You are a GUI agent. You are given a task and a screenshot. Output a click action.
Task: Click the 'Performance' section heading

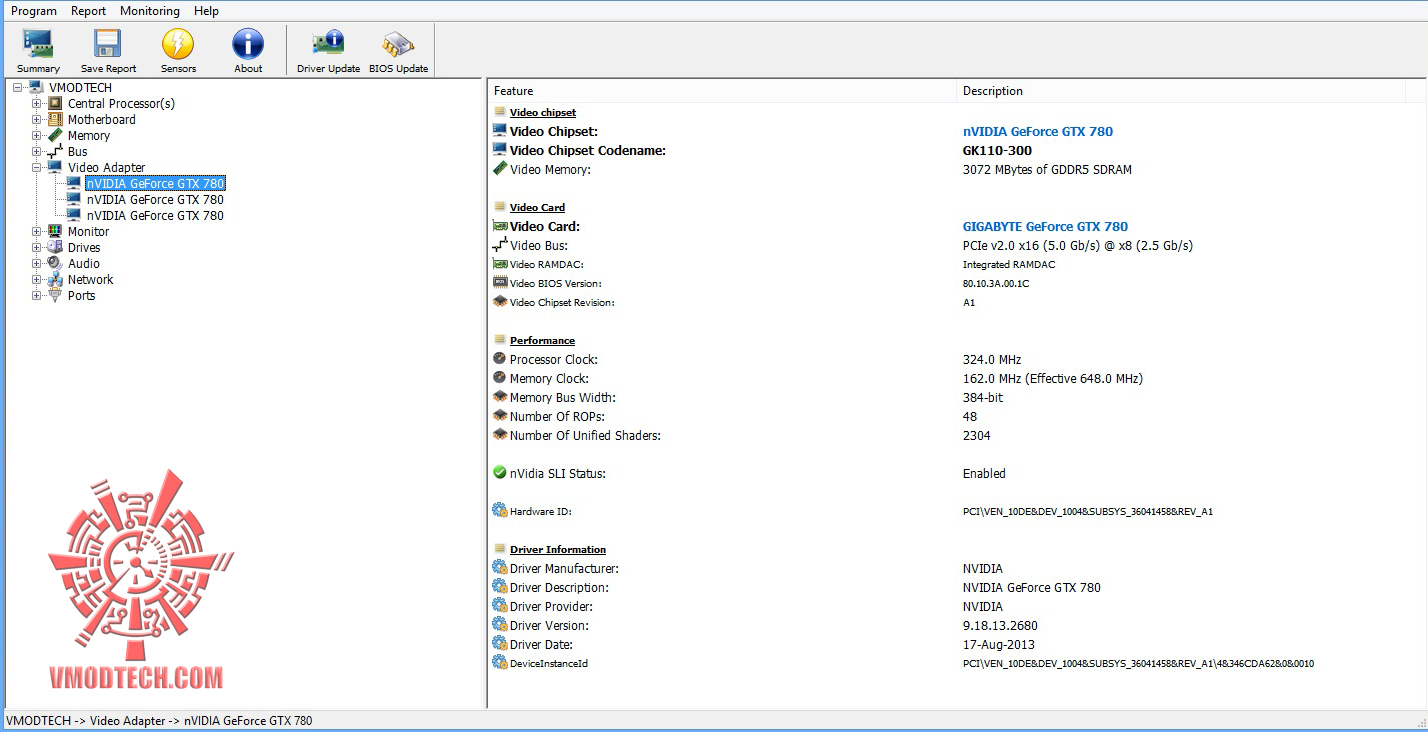[542, 340]
